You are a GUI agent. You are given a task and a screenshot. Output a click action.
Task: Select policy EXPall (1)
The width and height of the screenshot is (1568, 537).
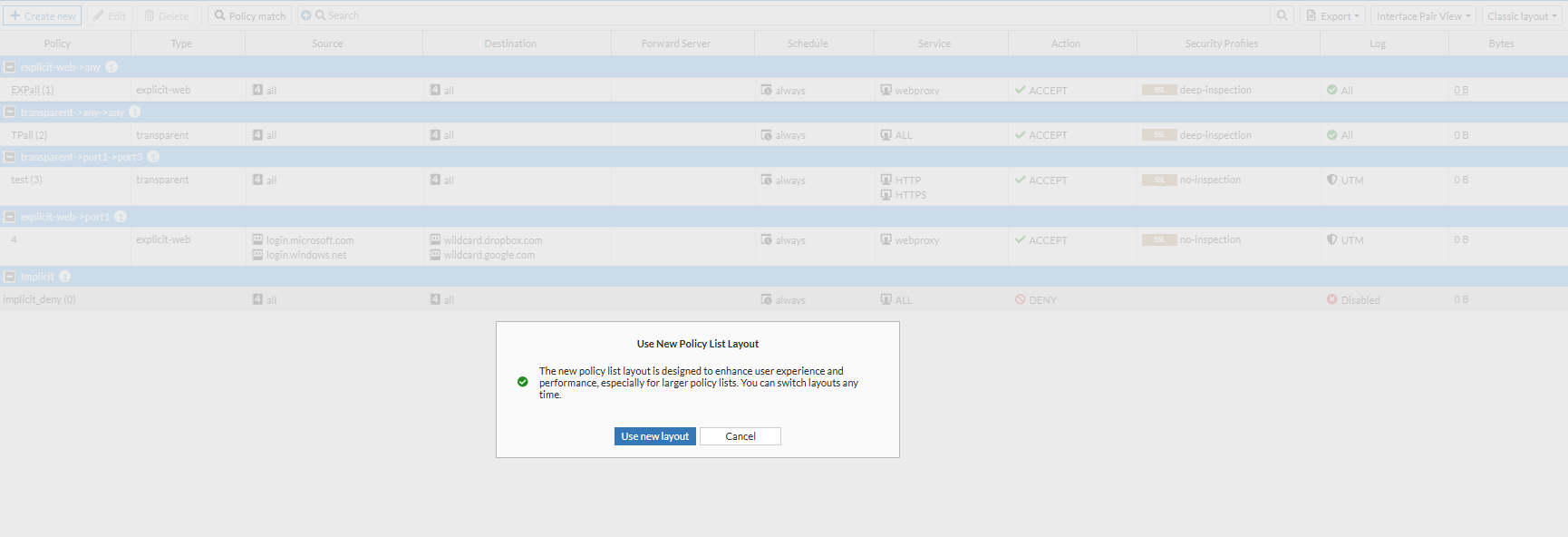(33, 90)
